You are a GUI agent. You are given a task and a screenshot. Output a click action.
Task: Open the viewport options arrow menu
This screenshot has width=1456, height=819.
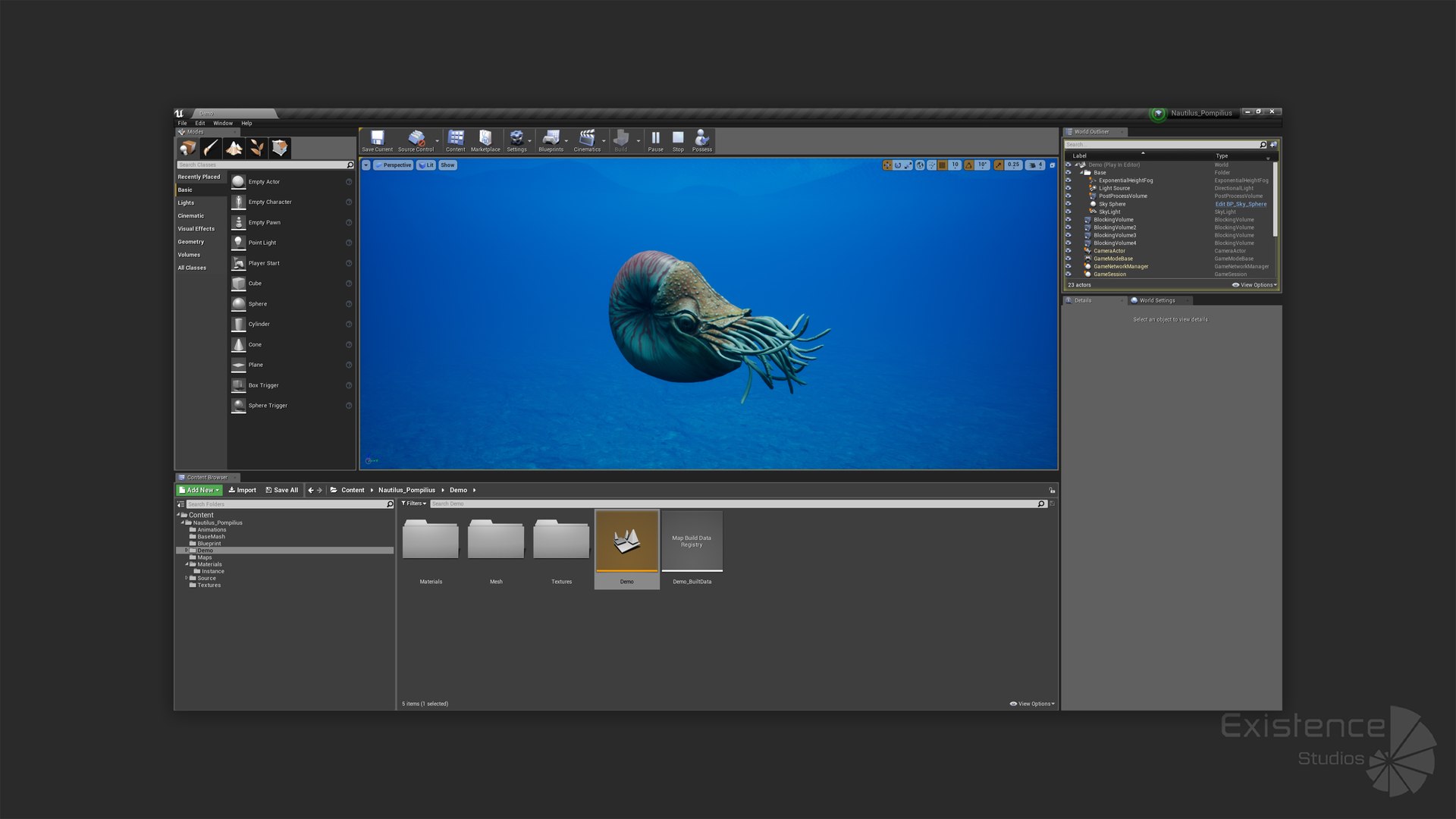click(366, 165)
